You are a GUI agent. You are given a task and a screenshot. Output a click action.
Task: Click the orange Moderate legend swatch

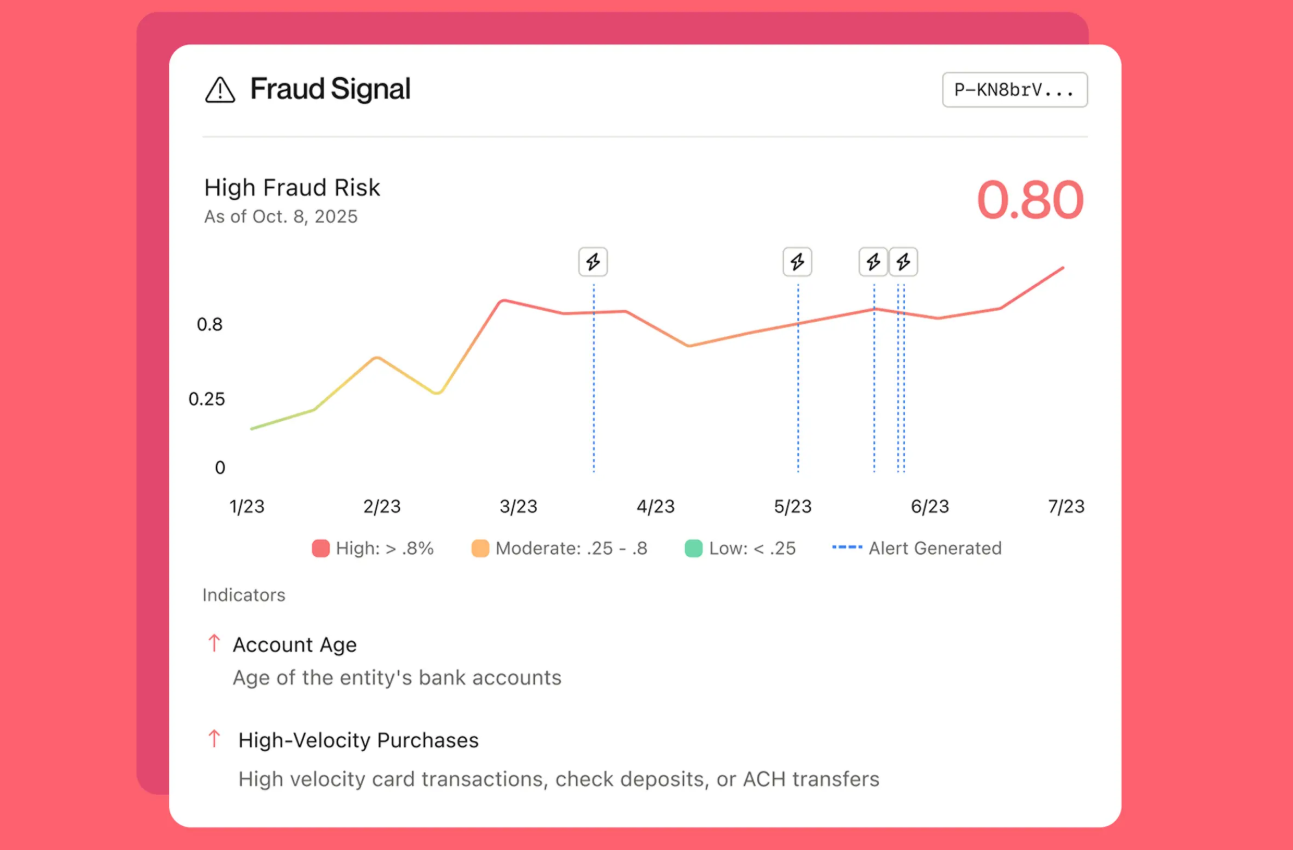pos(480,548)
